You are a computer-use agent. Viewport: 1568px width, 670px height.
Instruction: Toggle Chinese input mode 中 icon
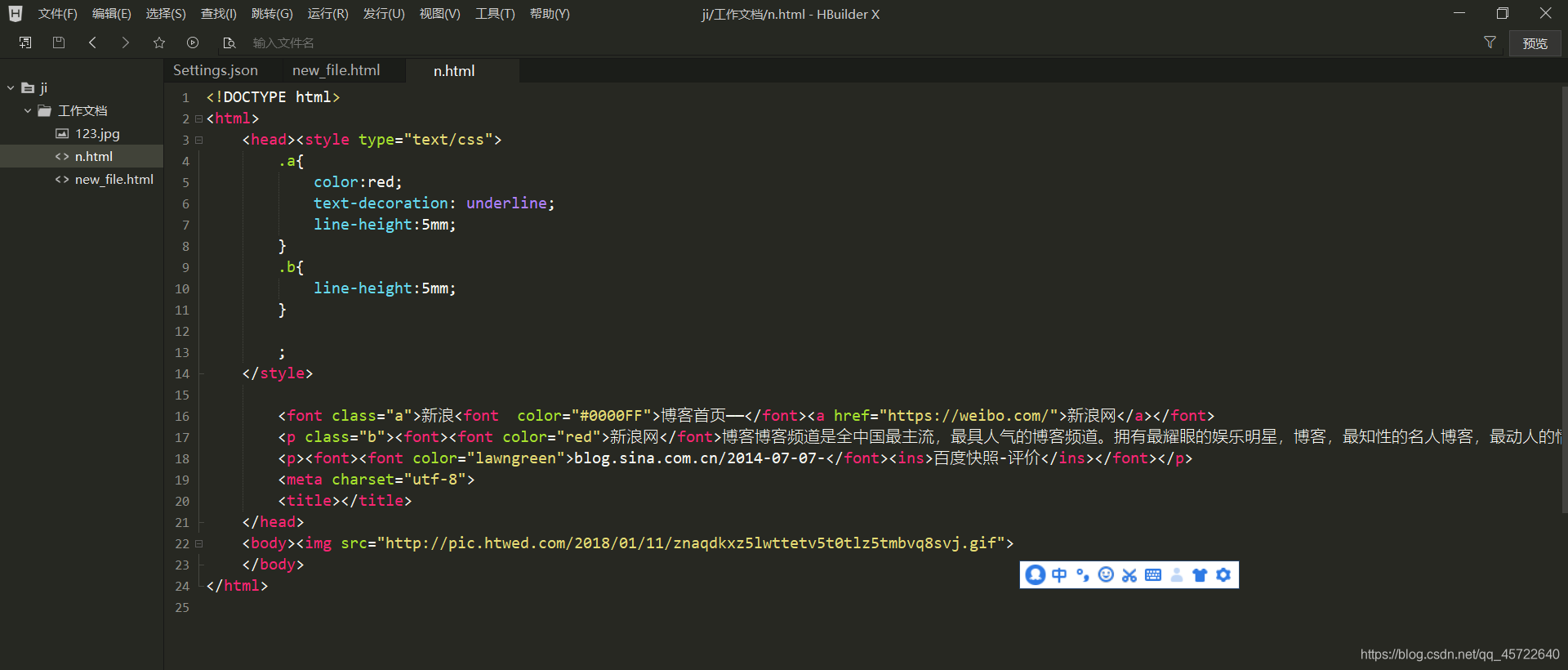(1059, 575)
